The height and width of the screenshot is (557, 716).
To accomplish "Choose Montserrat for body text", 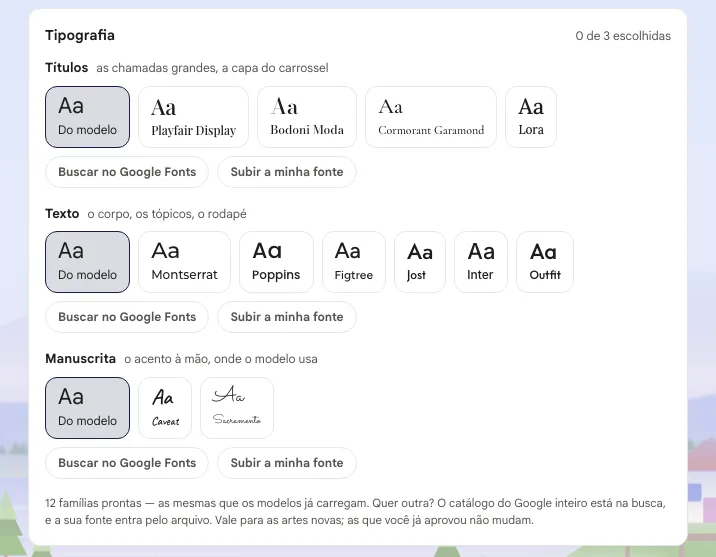I will [184, 262].
